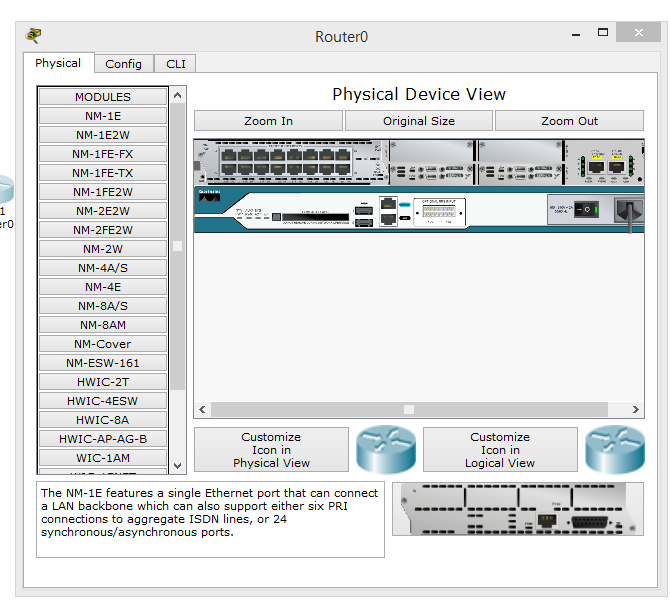
Task: Select the NM-2E2W module
Action: [103, 211]
